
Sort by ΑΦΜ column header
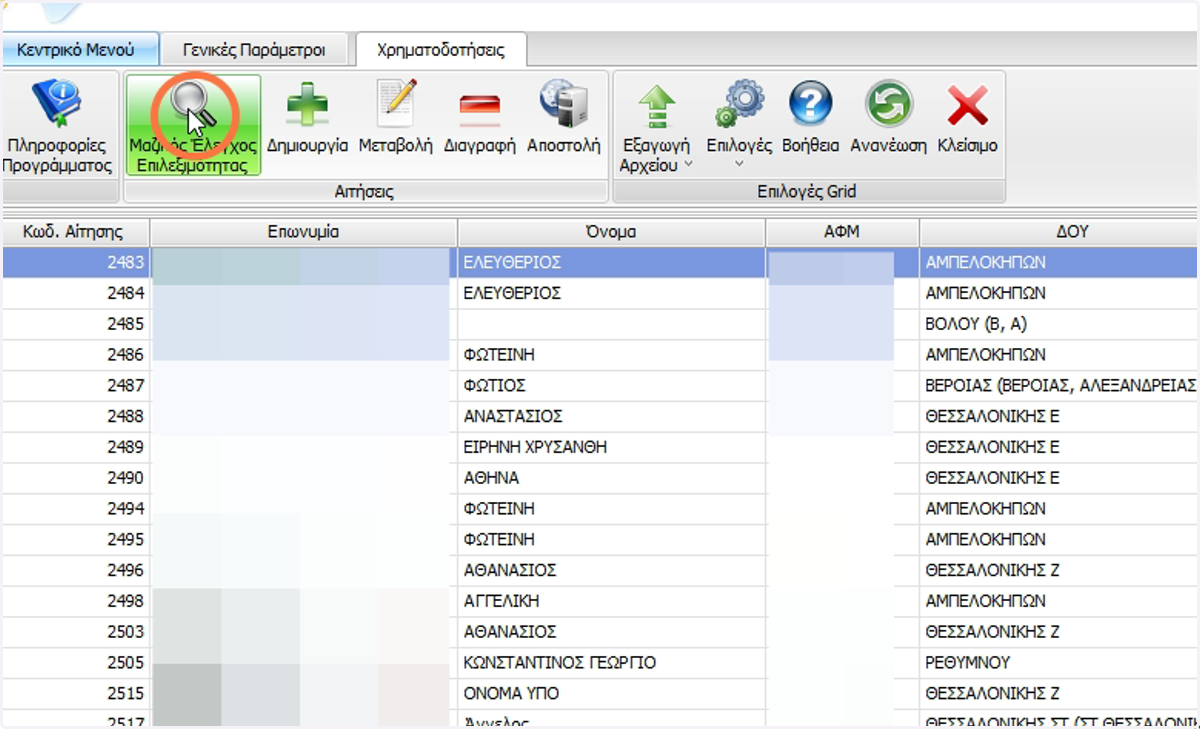click(842, 232)
